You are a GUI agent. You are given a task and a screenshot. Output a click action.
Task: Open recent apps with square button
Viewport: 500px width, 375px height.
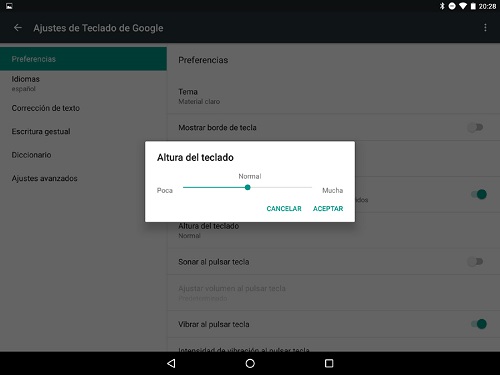[x=329, y=363]
